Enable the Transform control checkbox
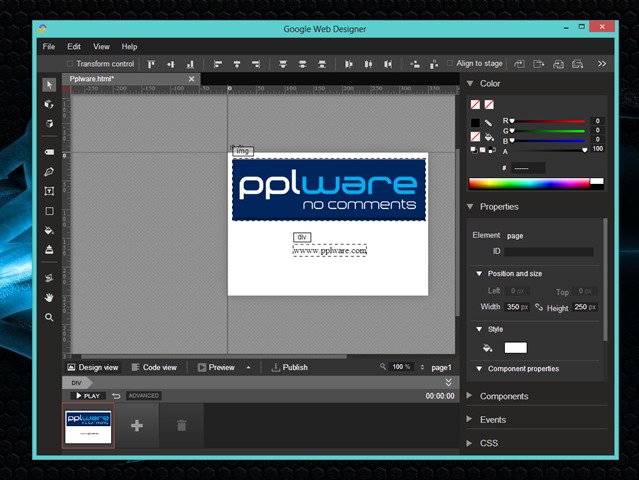The image size is (639, 480). pos(70,64)
